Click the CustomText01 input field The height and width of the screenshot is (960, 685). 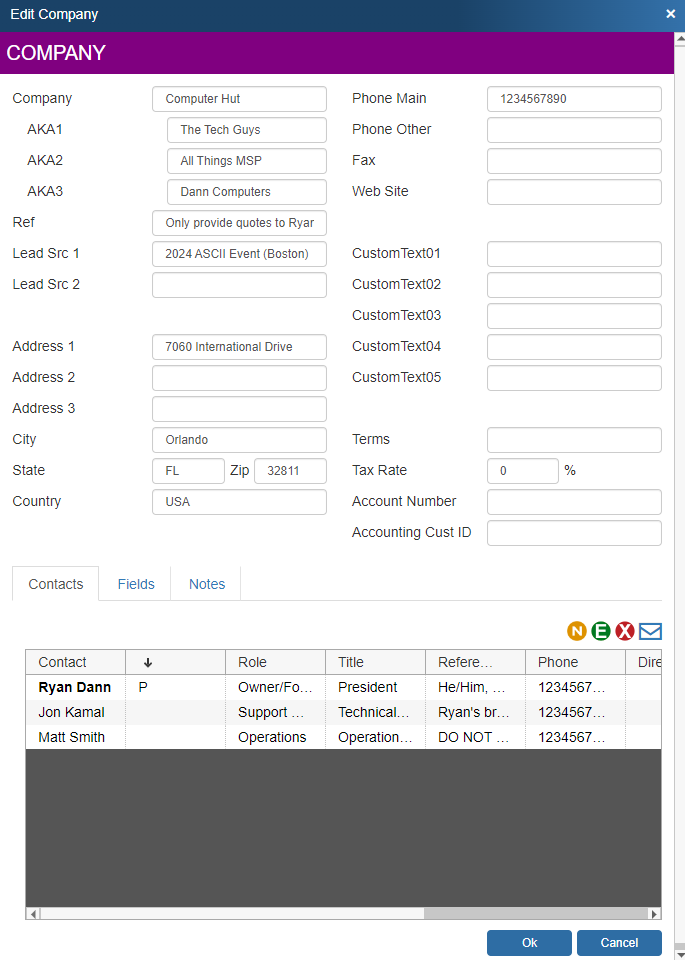coord(573,253)
